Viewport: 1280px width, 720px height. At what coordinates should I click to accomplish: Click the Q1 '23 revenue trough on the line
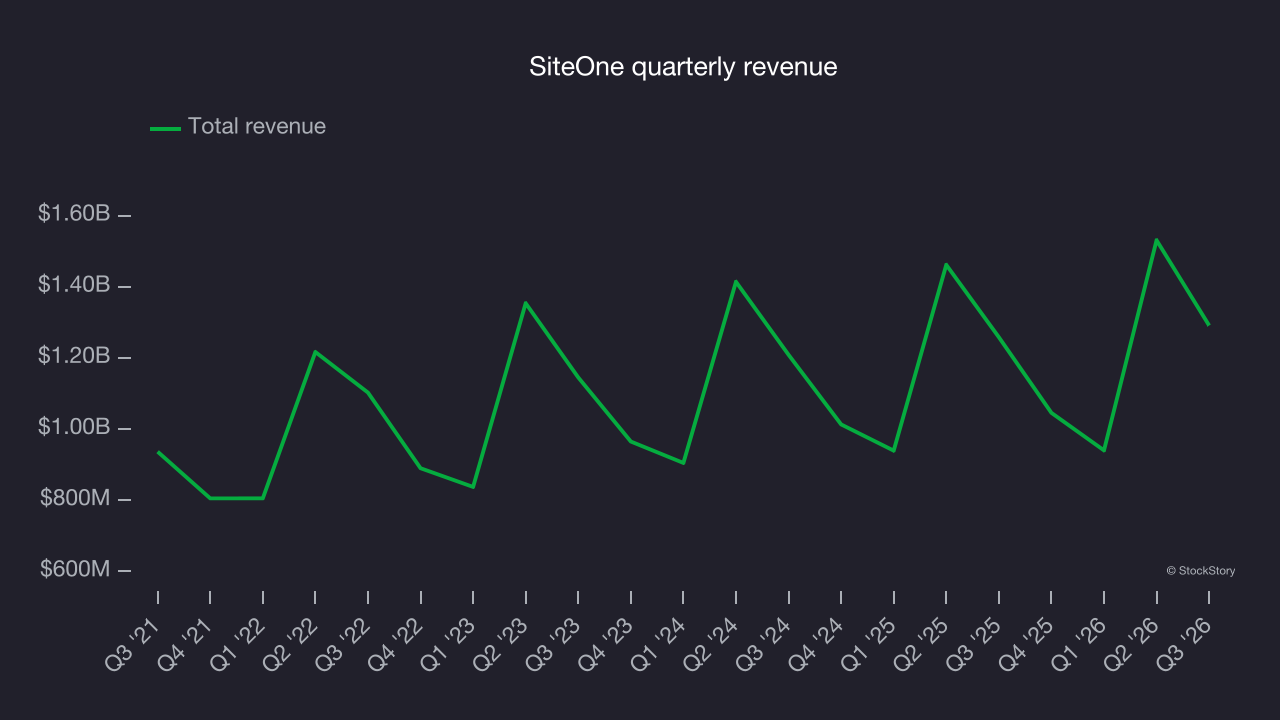click(473, 487)
